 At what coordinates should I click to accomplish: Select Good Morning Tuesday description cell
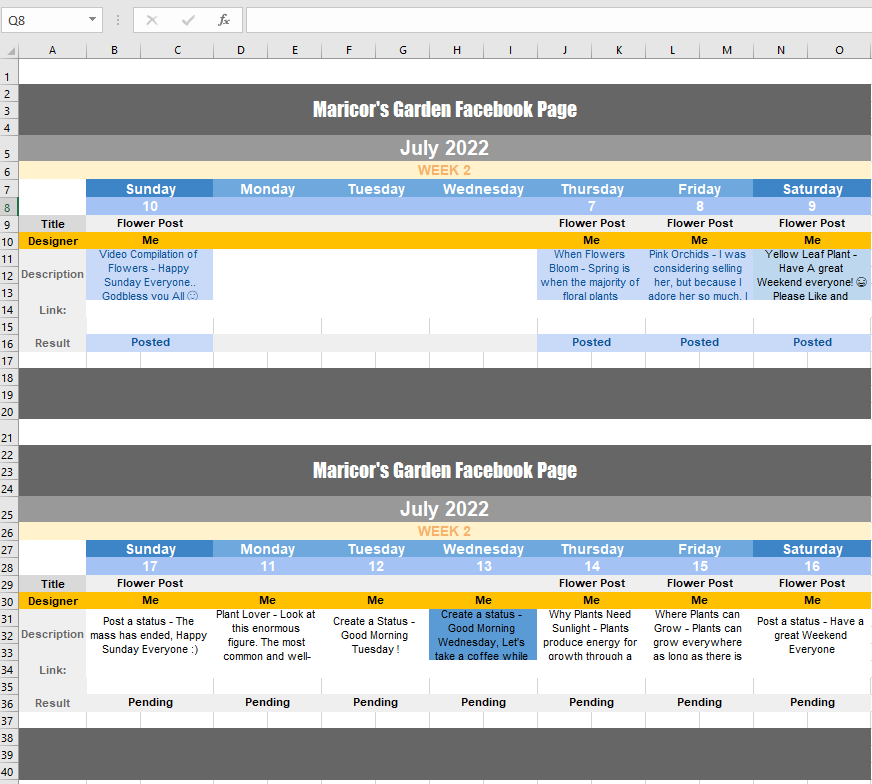[375, 635]
